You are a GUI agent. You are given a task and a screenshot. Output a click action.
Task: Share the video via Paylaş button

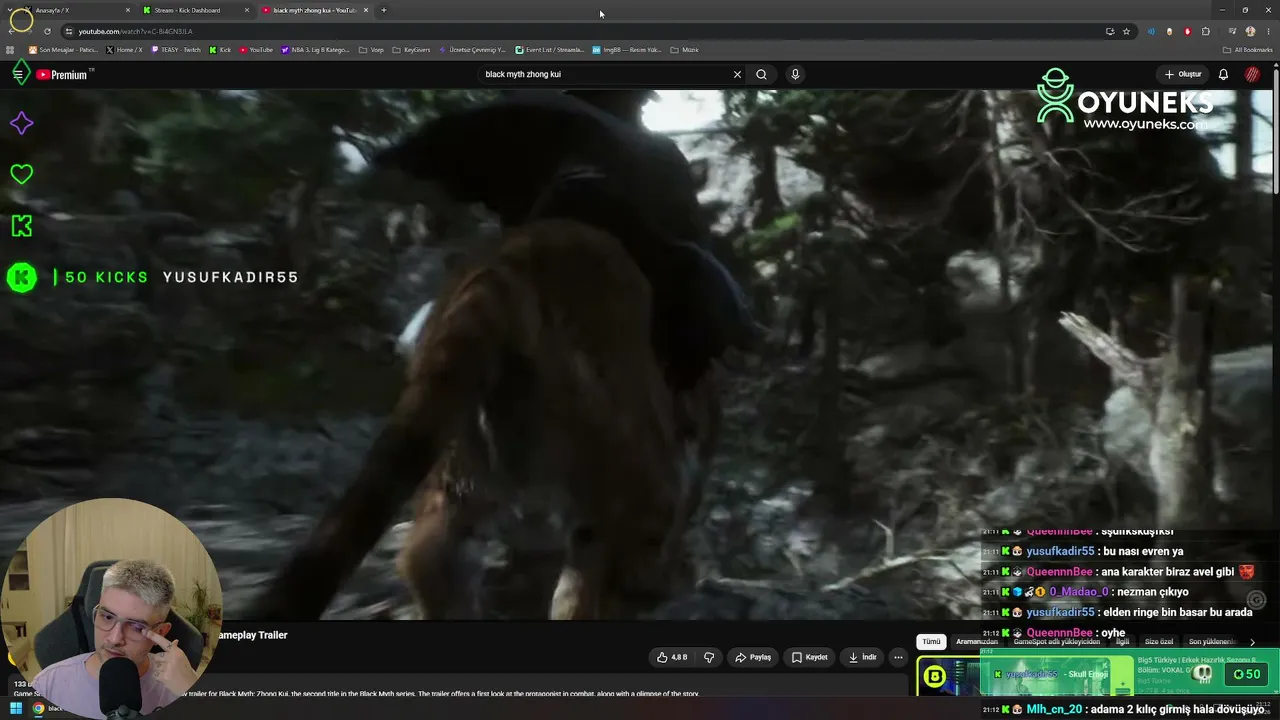pos(753,657)
